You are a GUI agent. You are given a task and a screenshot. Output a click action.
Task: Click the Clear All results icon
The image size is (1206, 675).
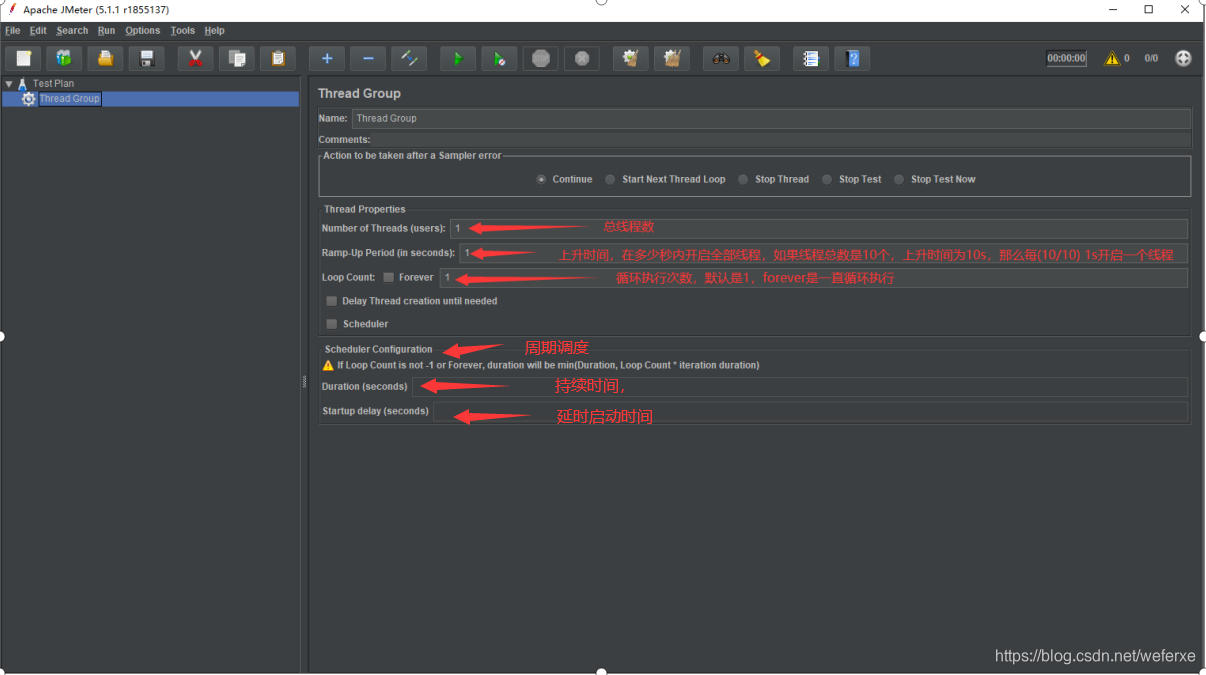(x=672, y=58)
